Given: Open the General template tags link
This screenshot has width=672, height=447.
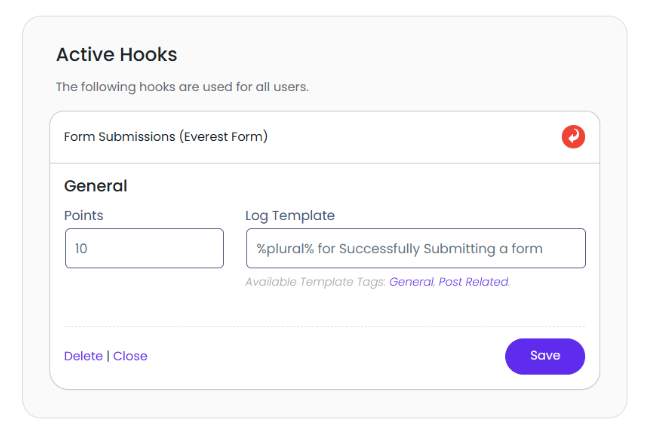Looking at the screenshot, I should pos(411,282).
